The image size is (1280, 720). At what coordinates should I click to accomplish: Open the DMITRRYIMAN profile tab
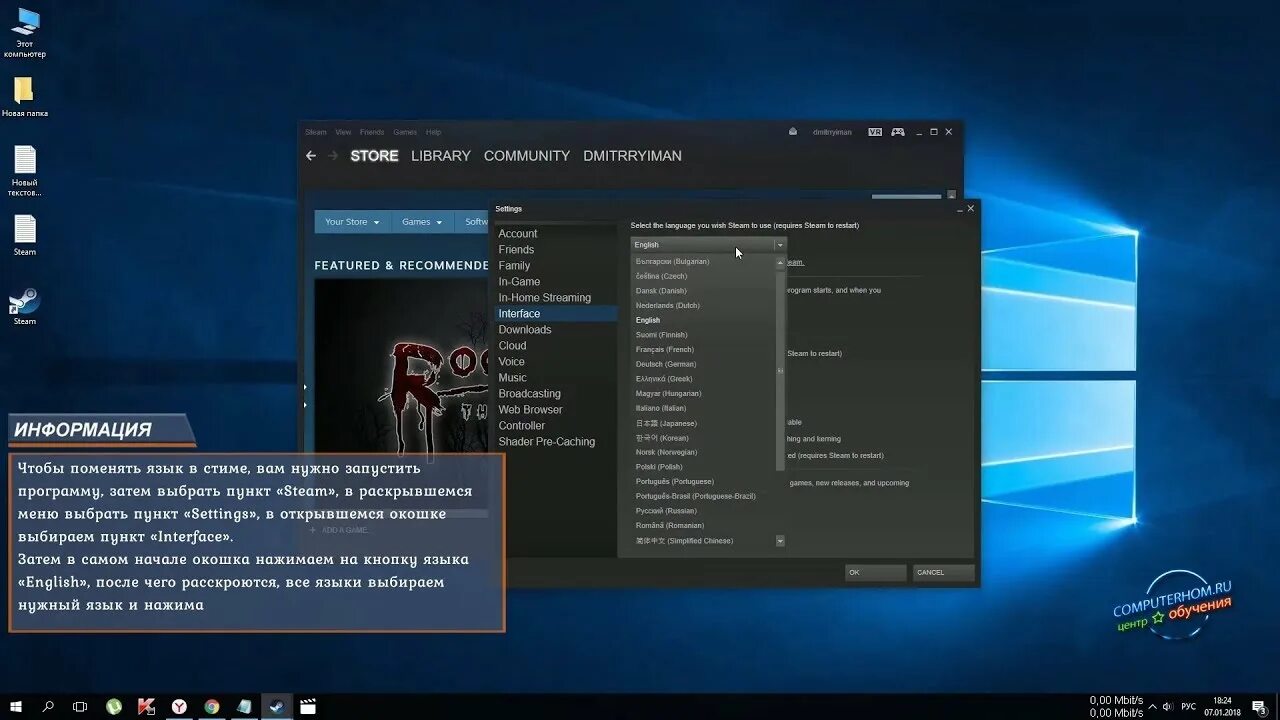point(633,156)
